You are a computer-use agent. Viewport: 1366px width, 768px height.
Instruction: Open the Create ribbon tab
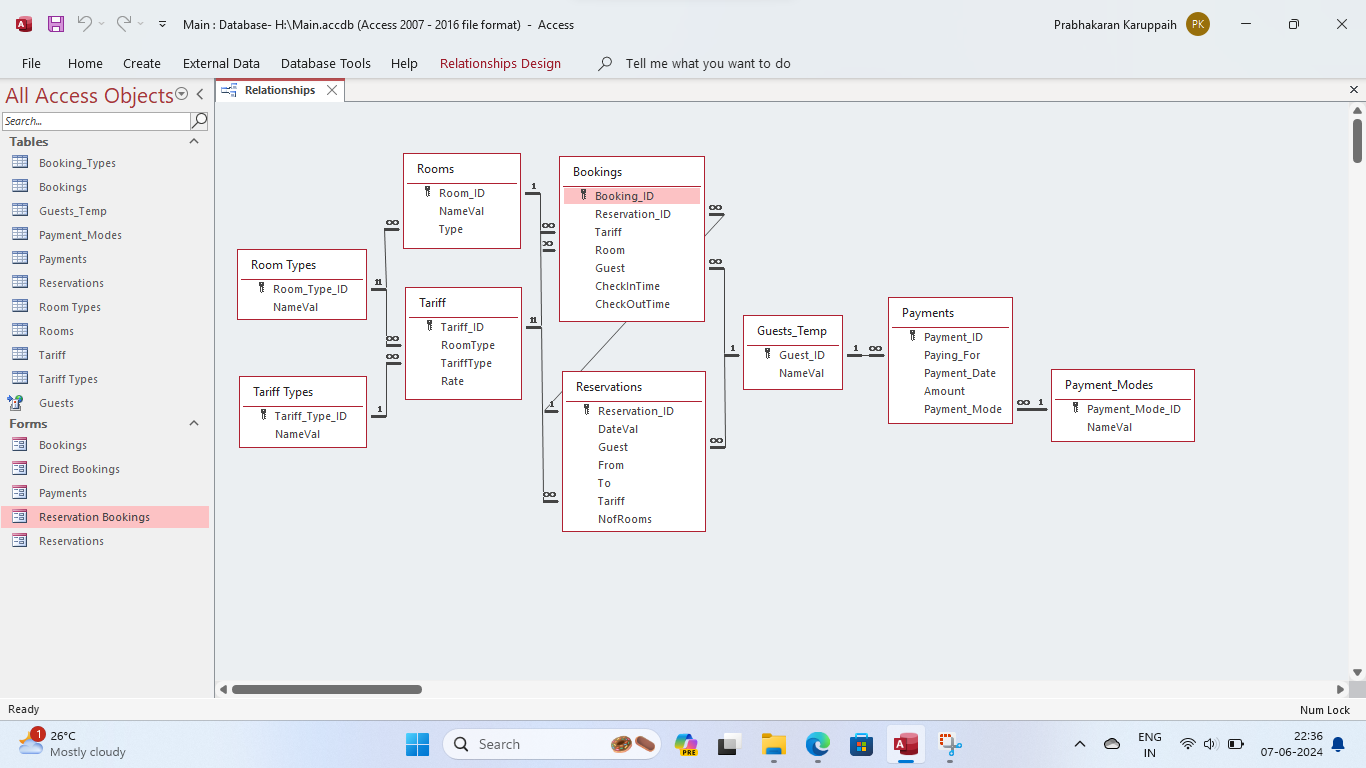pos(142,63)
